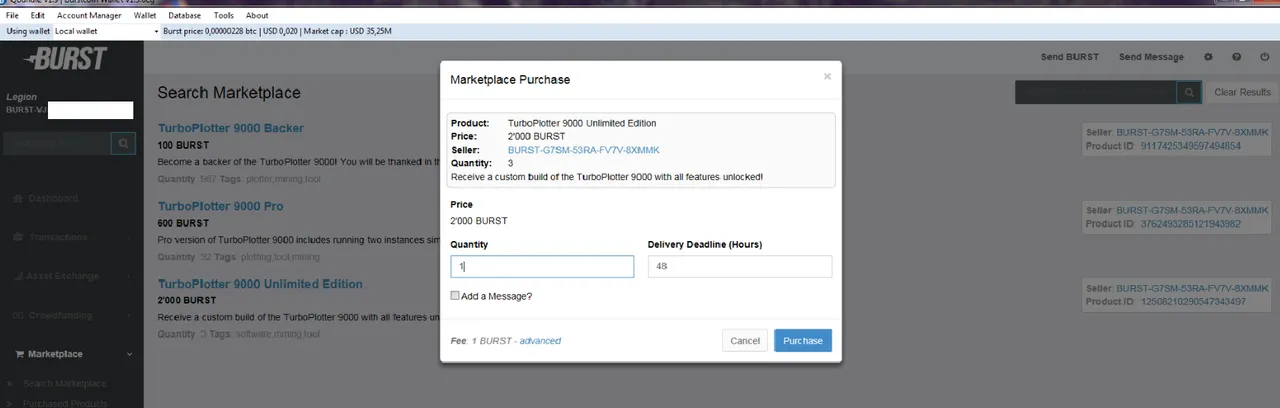Open the Database menu
This screenshot has height=408, width=1280.
[x=184, y=16]
